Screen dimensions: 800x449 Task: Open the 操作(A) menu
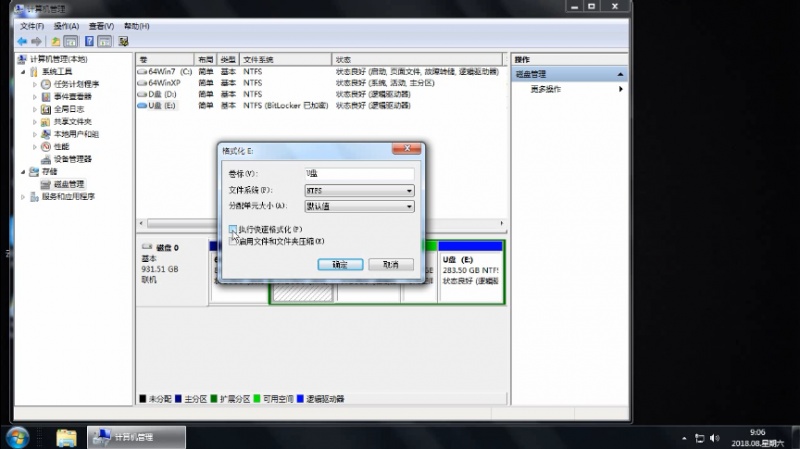[x=66, y=26]
